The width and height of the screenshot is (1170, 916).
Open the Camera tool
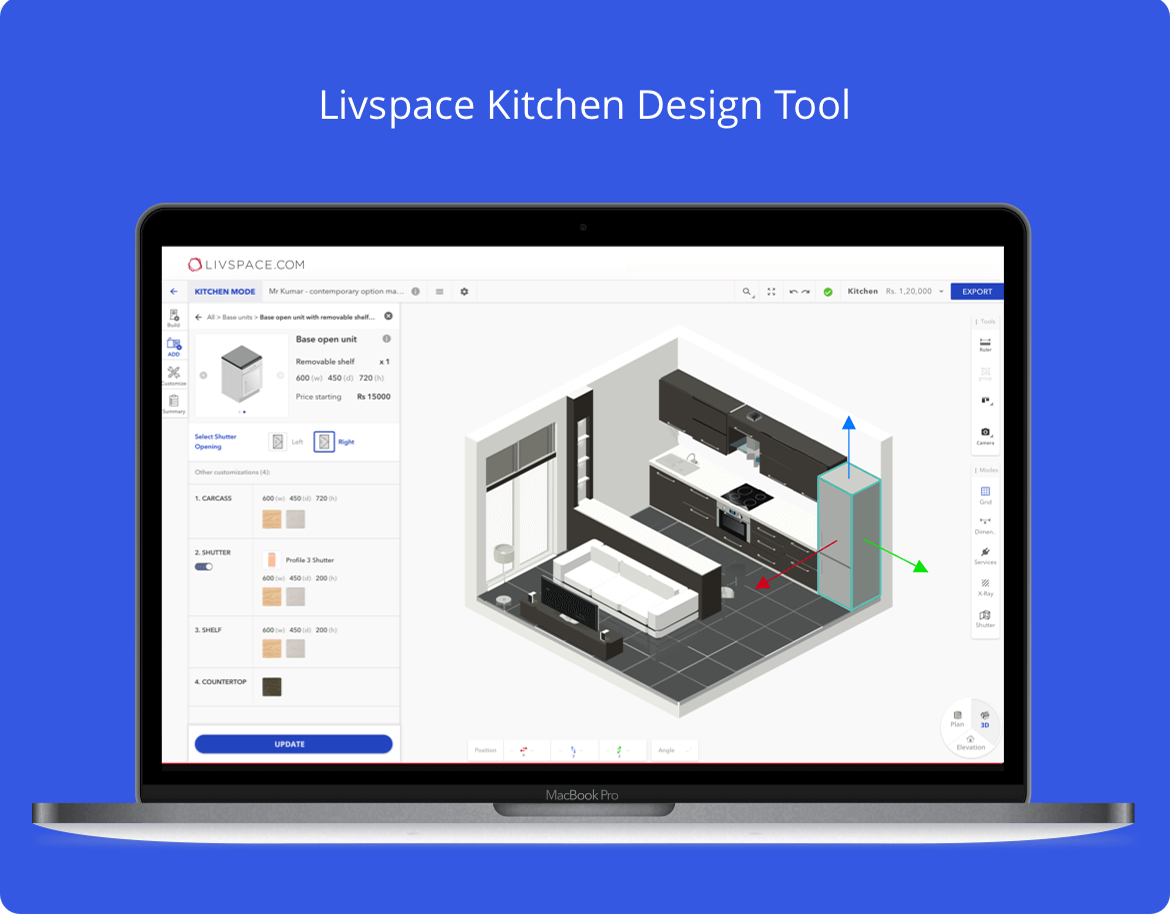coord(985,436)
